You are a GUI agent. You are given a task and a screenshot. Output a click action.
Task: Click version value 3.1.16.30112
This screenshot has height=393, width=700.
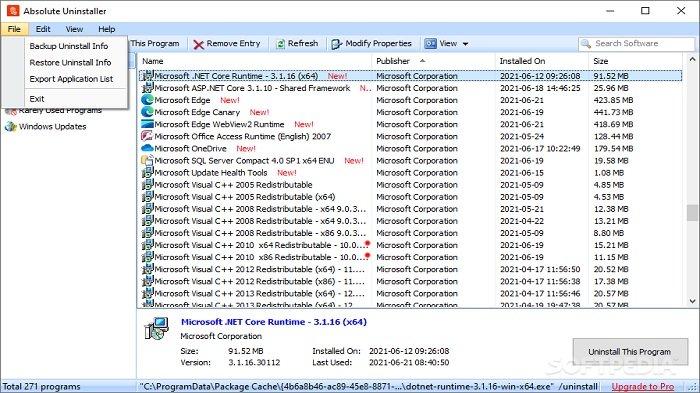pos(254,362)
